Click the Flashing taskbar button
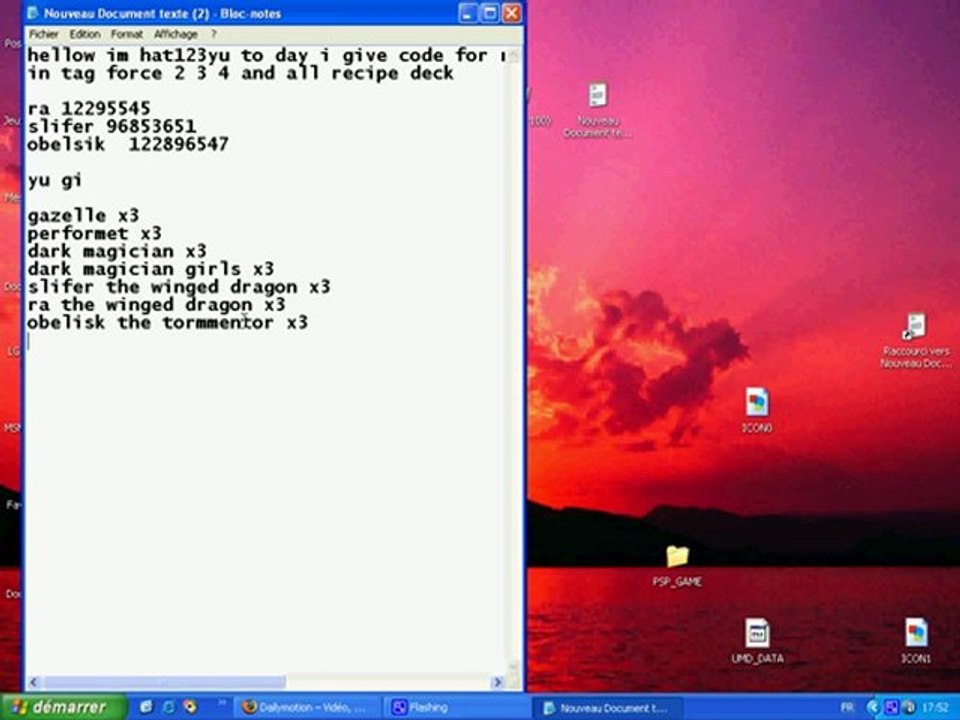The height and width of the screenshot is (720, 960). [x=455, y=708]
